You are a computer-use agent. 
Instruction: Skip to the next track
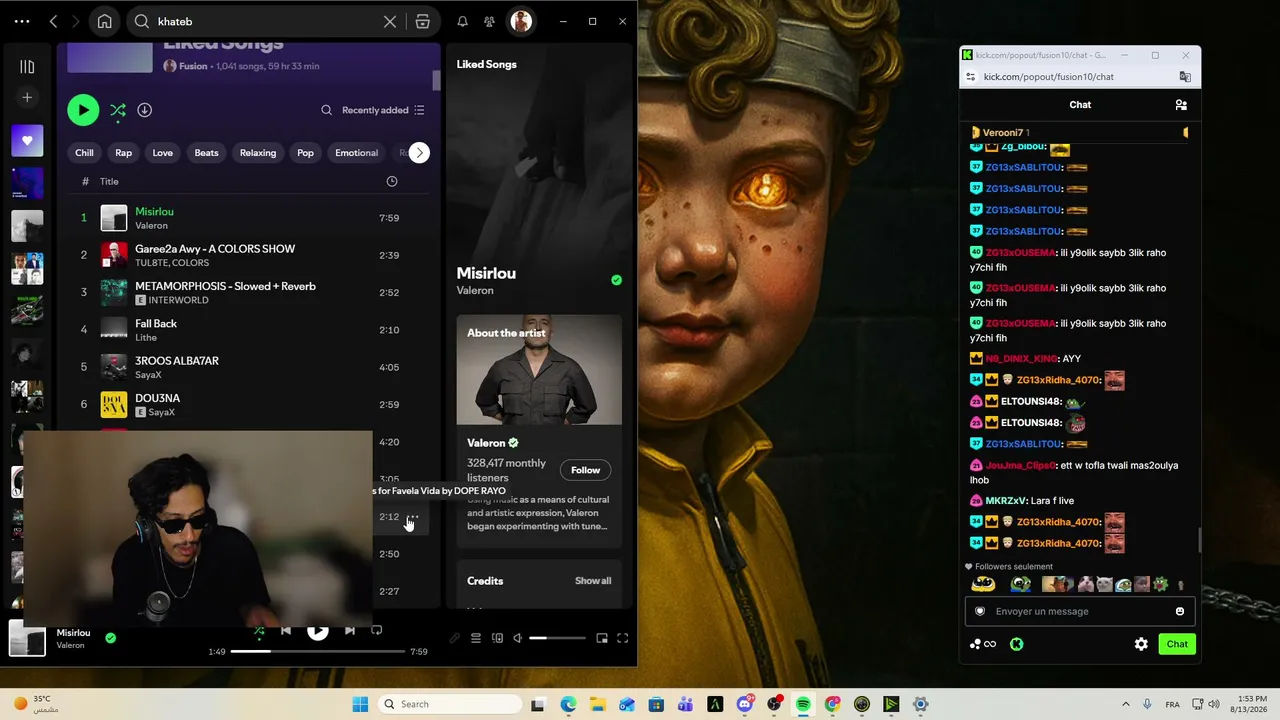click(x=349, y=630)
